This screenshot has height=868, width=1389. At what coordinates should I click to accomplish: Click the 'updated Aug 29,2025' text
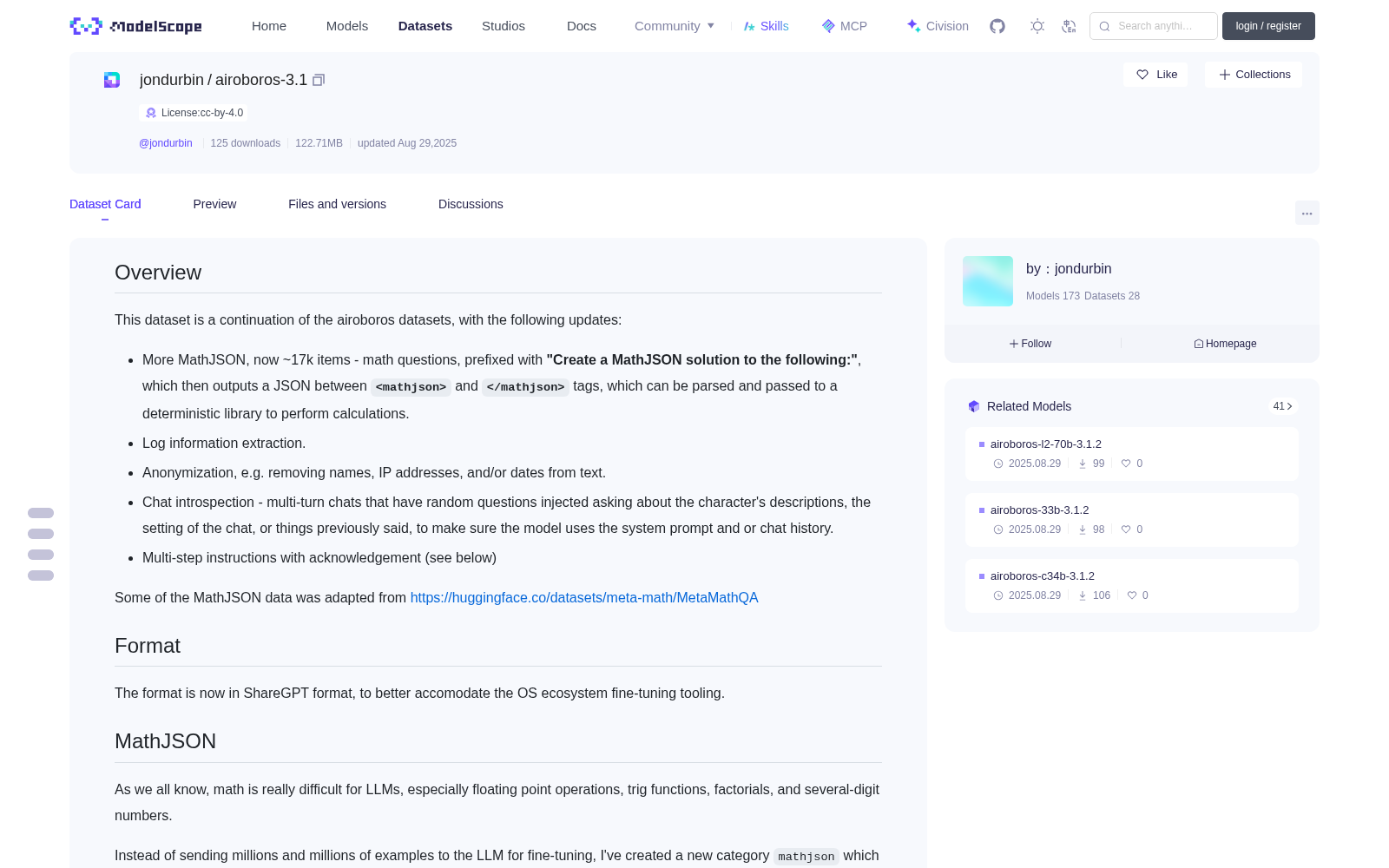407,143
